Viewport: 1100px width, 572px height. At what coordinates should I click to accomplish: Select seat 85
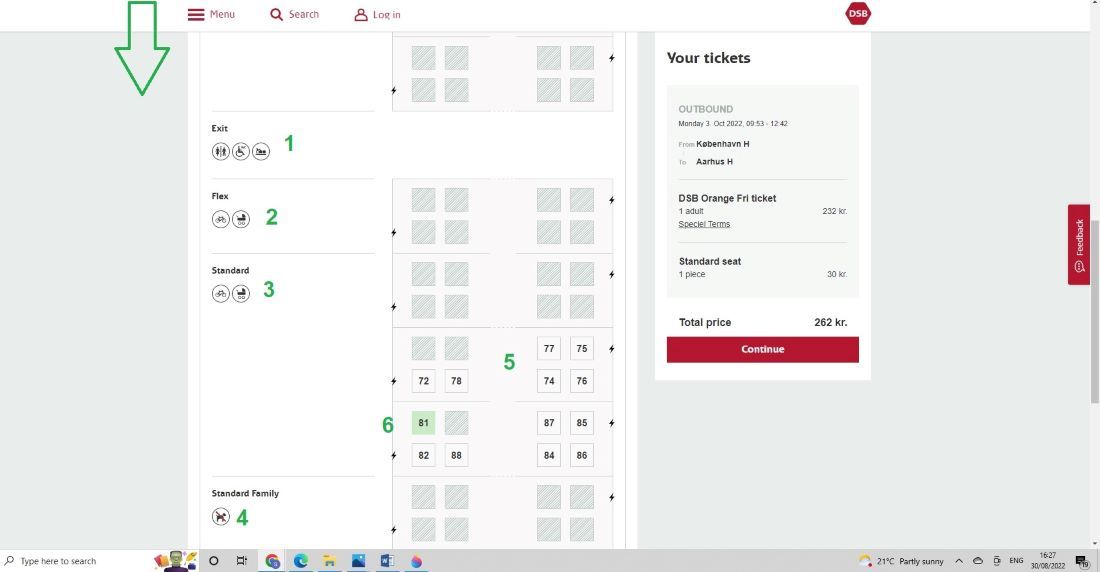tap(582, 423)
